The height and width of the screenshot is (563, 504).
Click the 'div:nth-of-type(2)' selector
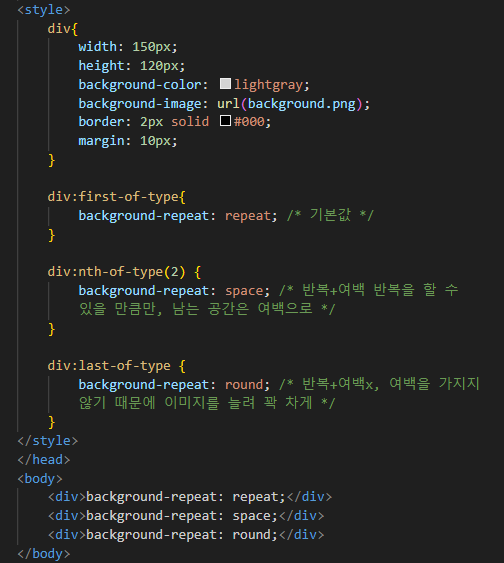pos(117,272)
